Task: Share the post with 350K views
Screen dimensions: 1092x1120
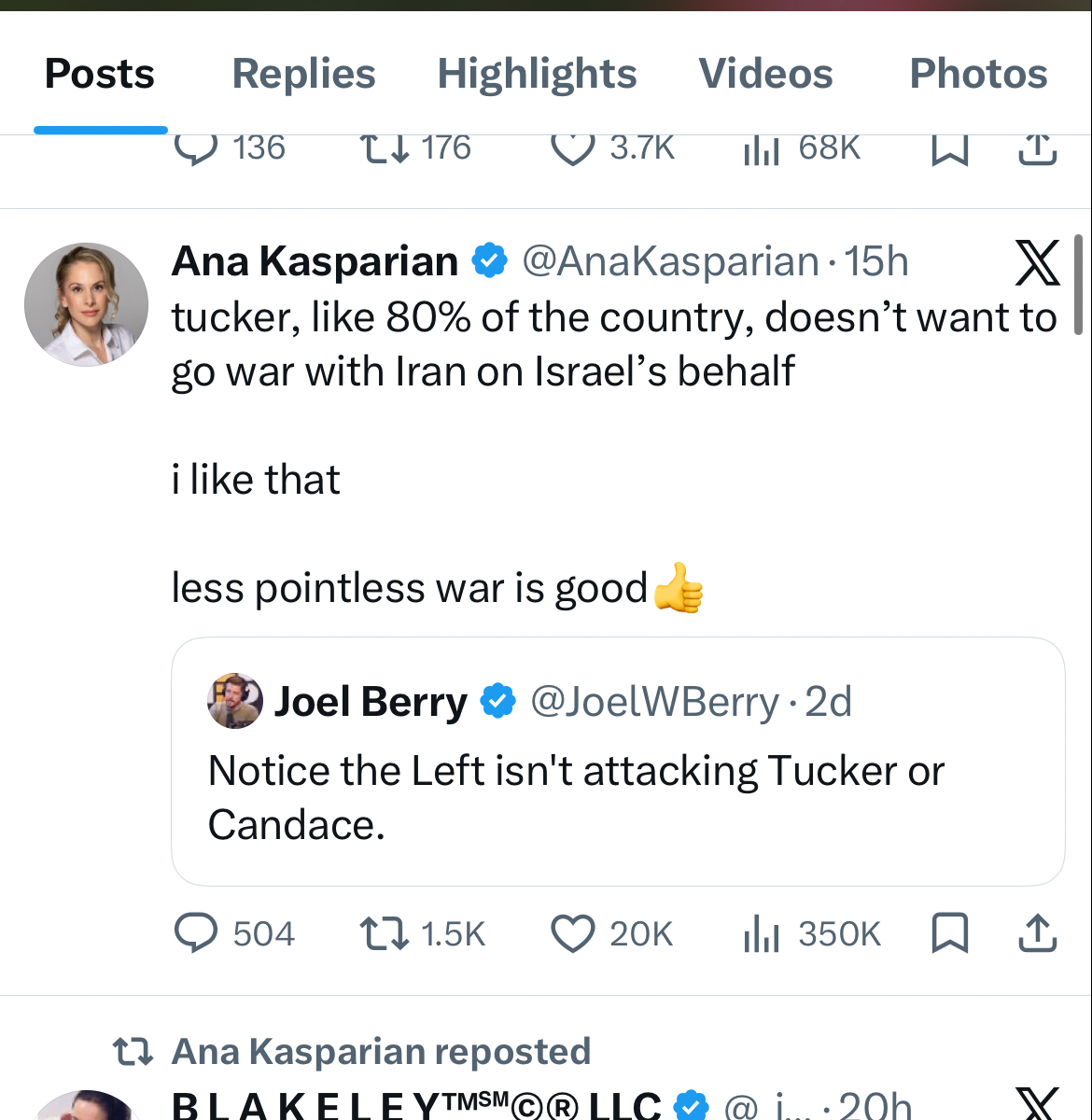Action: (x=1037, y=933)
